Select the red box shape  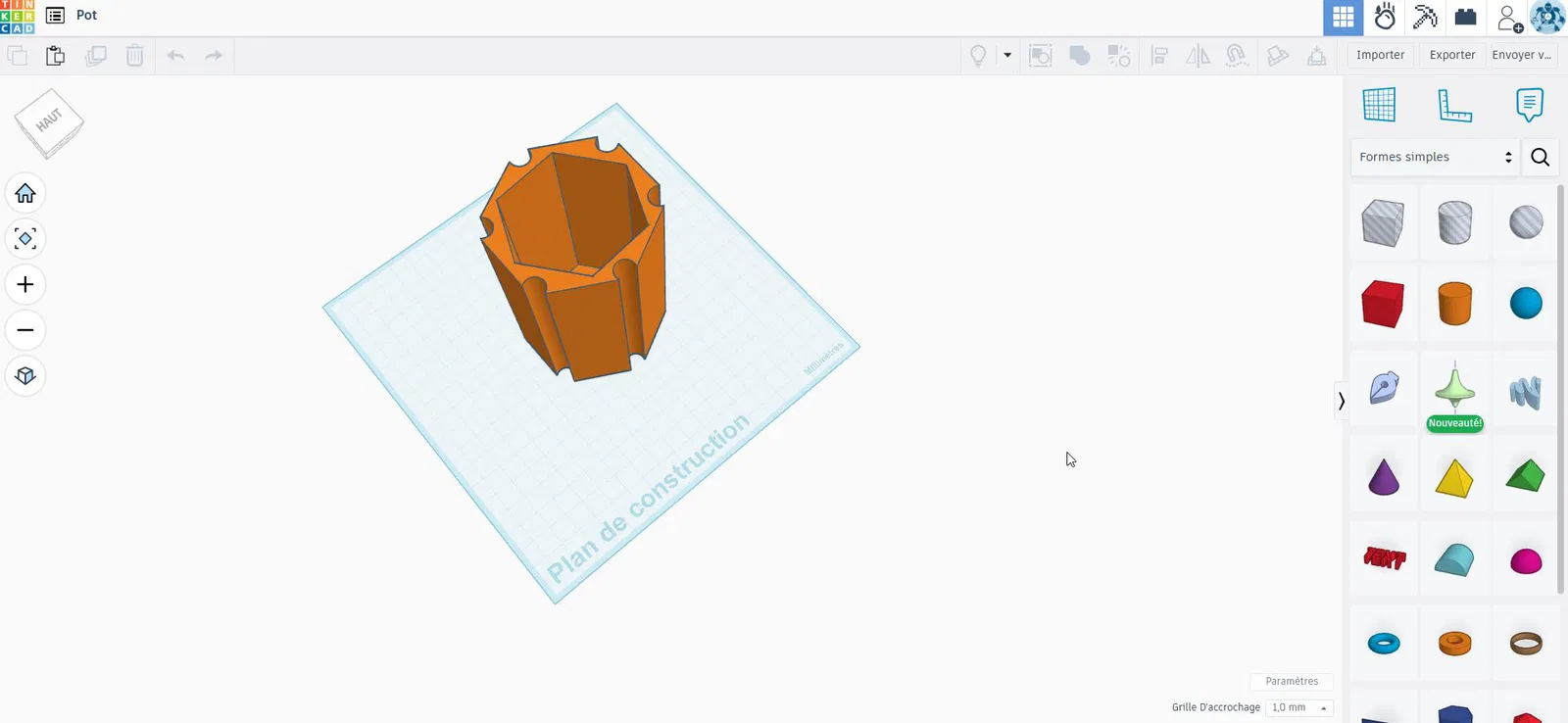[x=1383, y=304]
